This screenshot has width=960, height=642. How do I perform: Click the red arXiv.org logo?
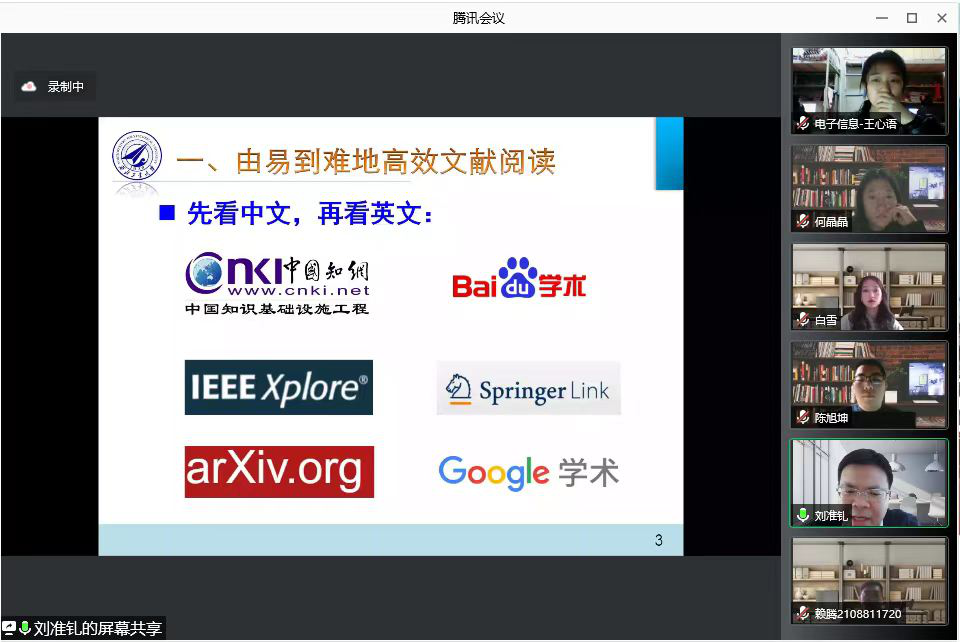pyautogui.click(x=279, y=471)
